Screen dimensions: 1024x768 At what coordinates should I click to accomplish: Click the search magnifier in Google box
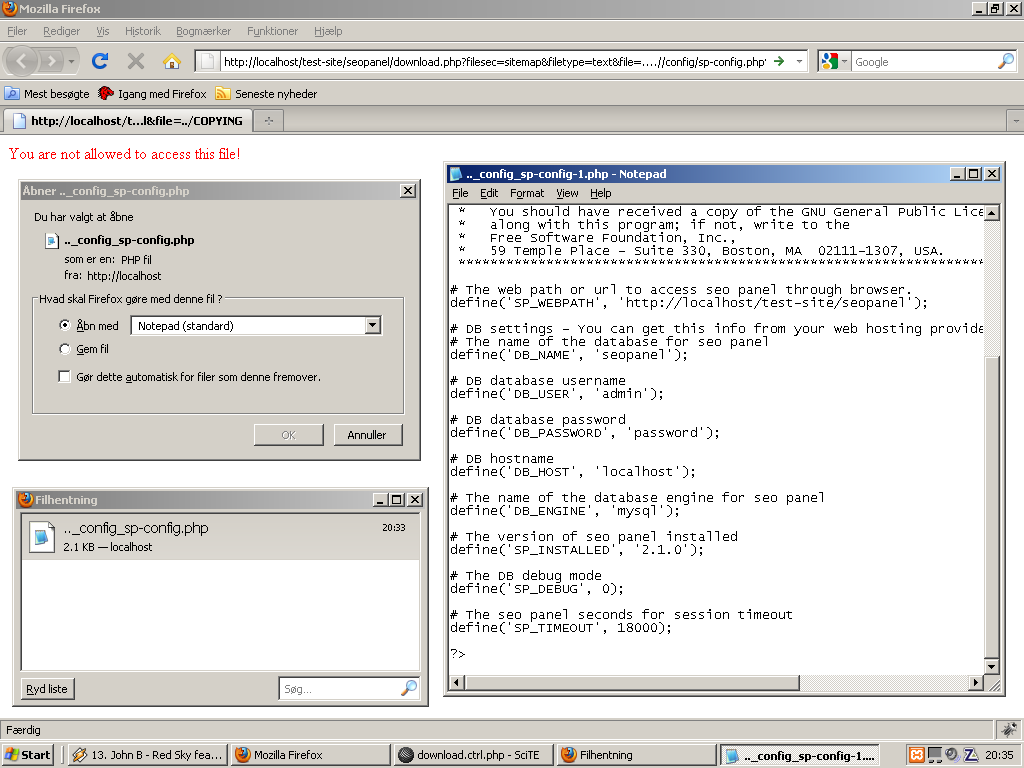1006,61
